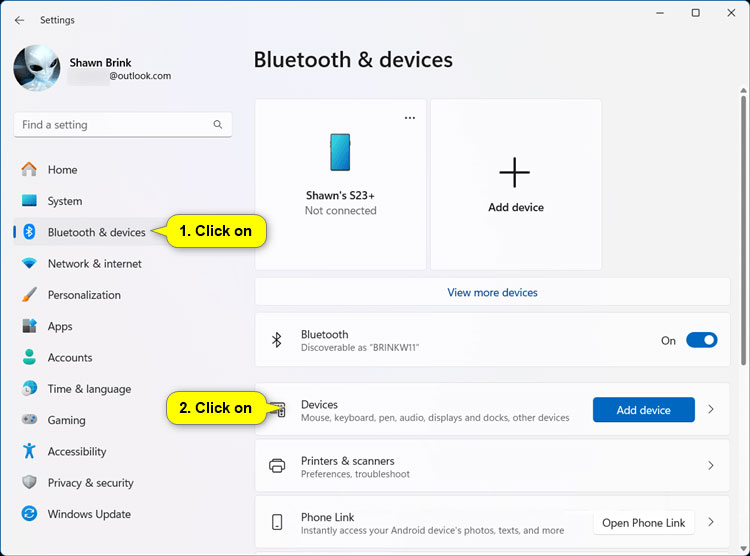Click in the Find a setting box
Screen dimensions: 750x556
click(x=123, y=125)
